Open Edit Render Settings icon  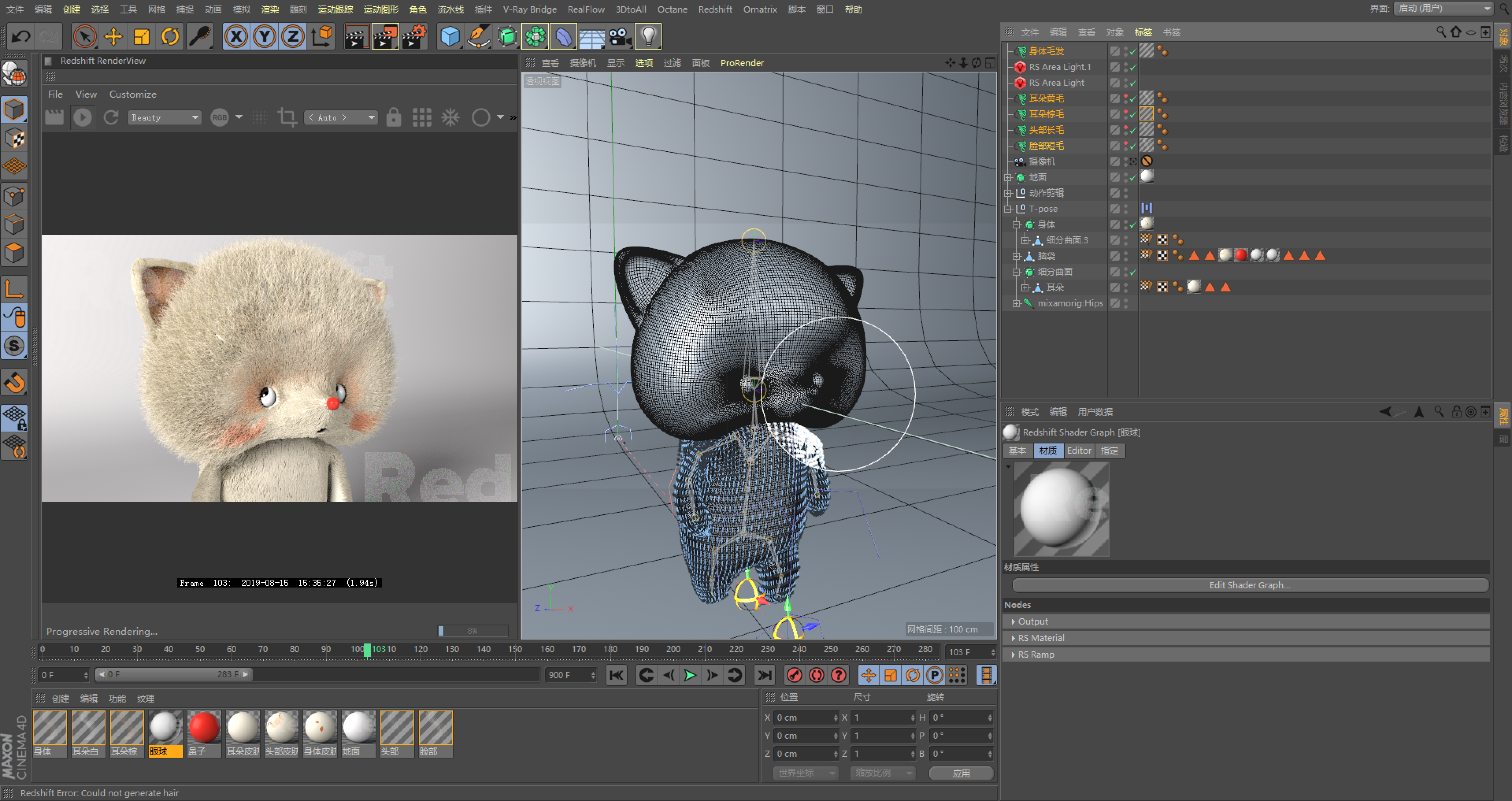point(414,36)
